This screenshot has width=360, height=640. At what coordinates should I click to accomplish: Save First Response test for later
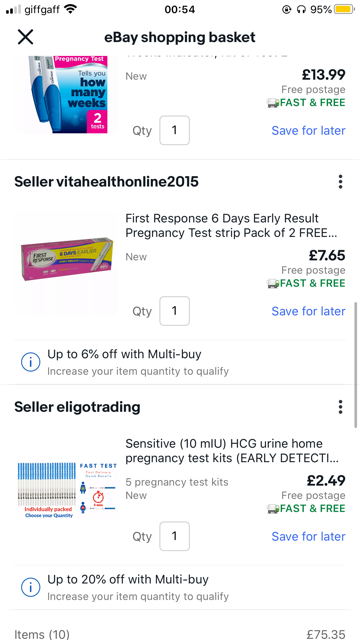point(308,311)
